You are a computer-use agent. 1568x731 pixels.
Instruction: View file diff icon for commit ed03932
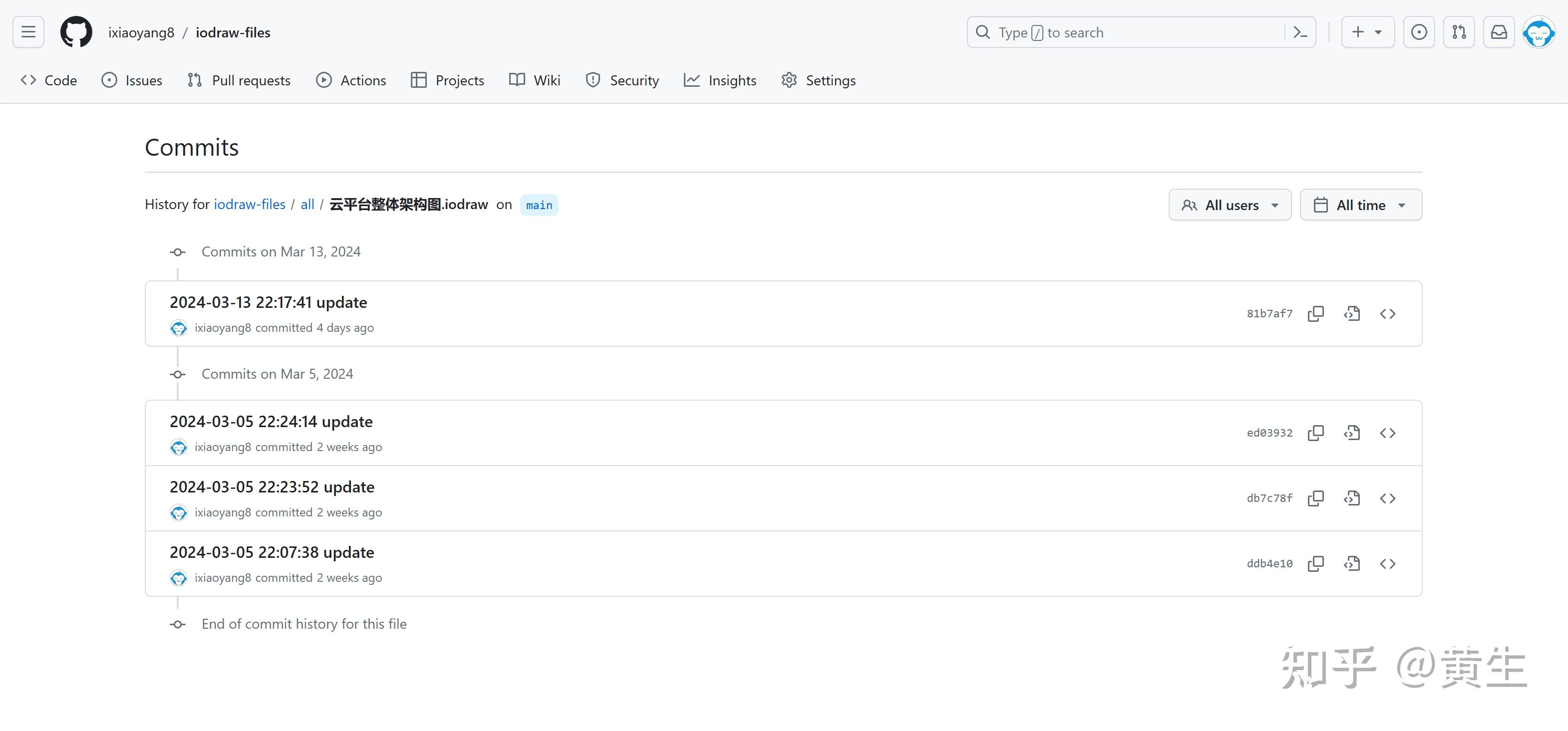[x=1351, y=433]
